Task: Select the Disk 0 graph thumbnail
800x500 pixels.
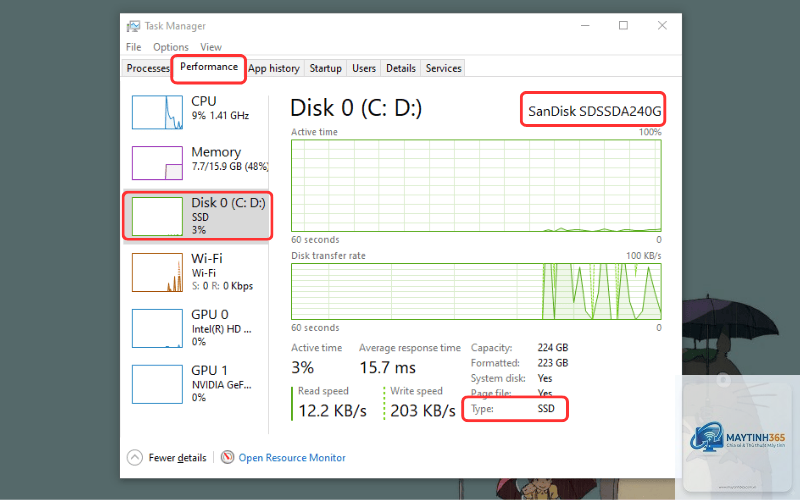Action: tap(157, 216)
